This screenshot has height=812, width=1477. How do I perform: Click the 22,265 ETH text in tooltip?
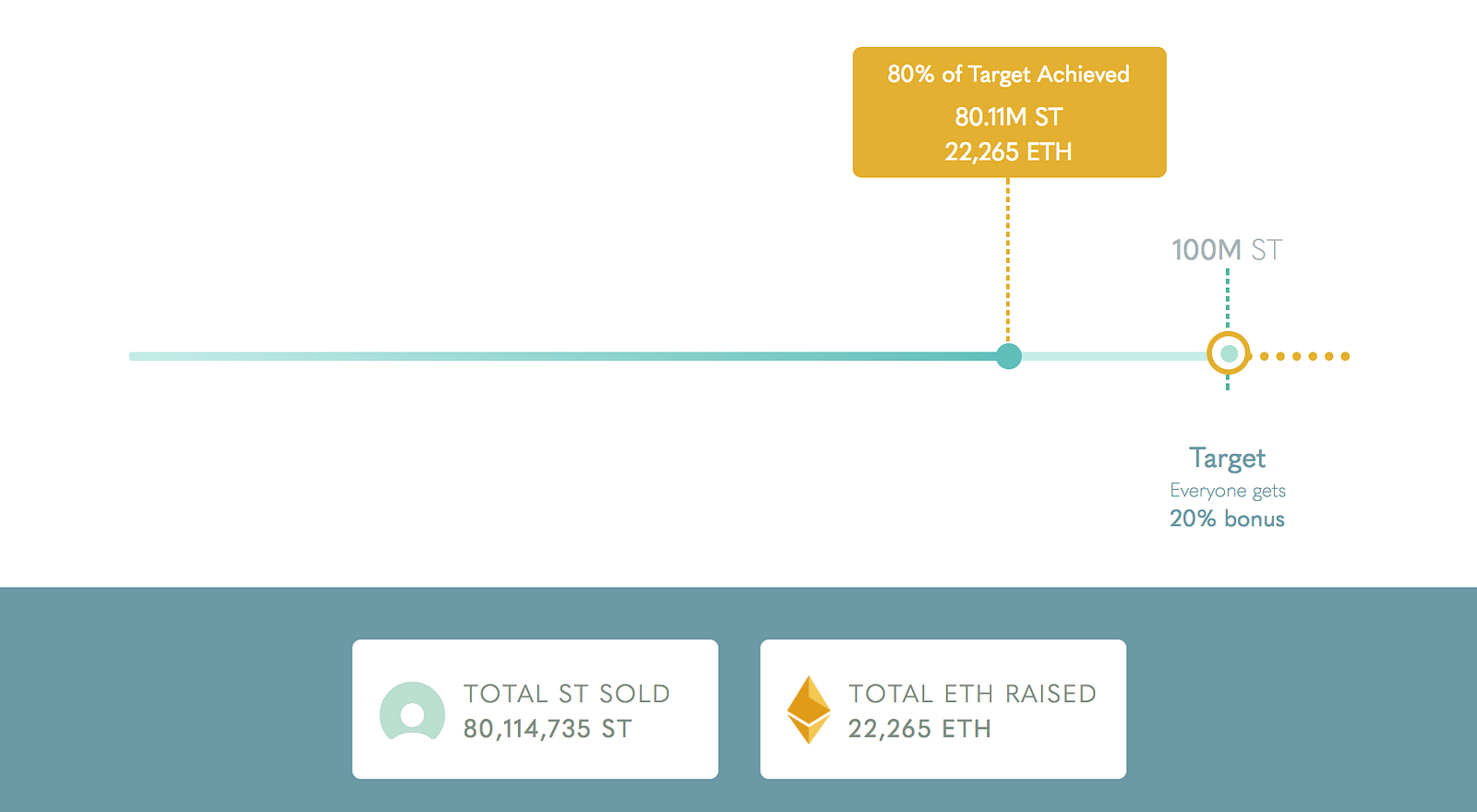1009,151
